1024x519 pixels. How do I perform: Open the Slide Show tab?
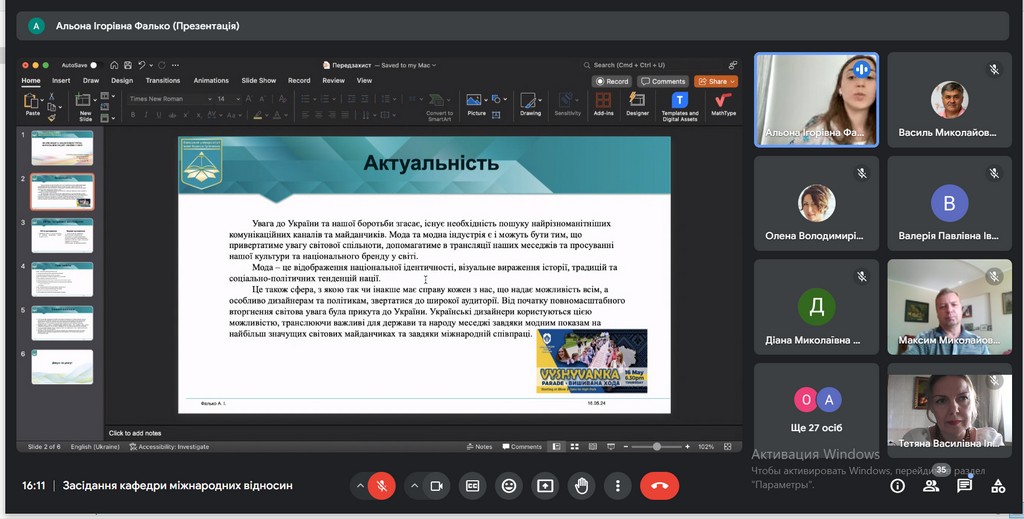click(258, 81)
